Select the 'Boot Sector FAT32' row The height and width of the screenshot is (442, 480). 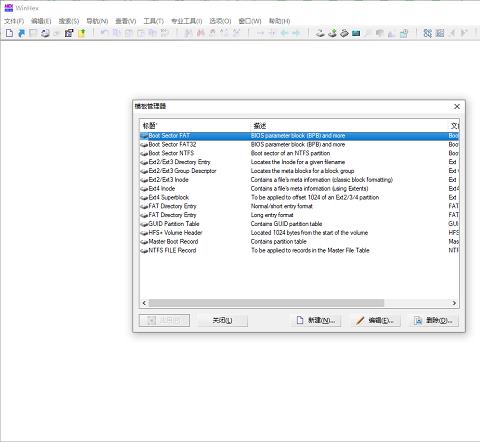(x=299, y=144)
